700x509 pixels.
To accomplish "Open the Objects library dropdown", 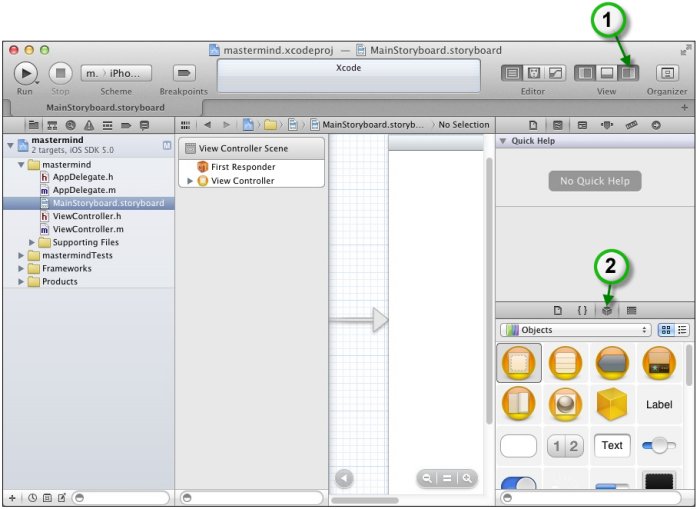I will pos(575,330).
